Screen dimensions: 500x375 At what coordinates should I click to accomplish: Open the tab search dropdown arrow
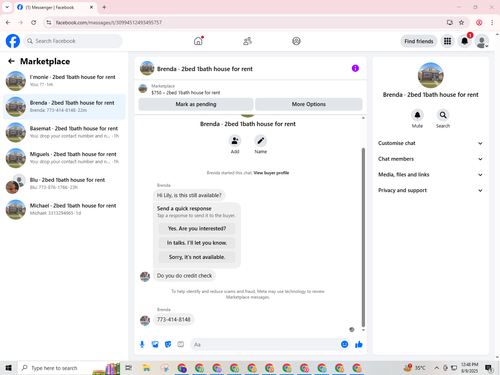click(7, 7)
